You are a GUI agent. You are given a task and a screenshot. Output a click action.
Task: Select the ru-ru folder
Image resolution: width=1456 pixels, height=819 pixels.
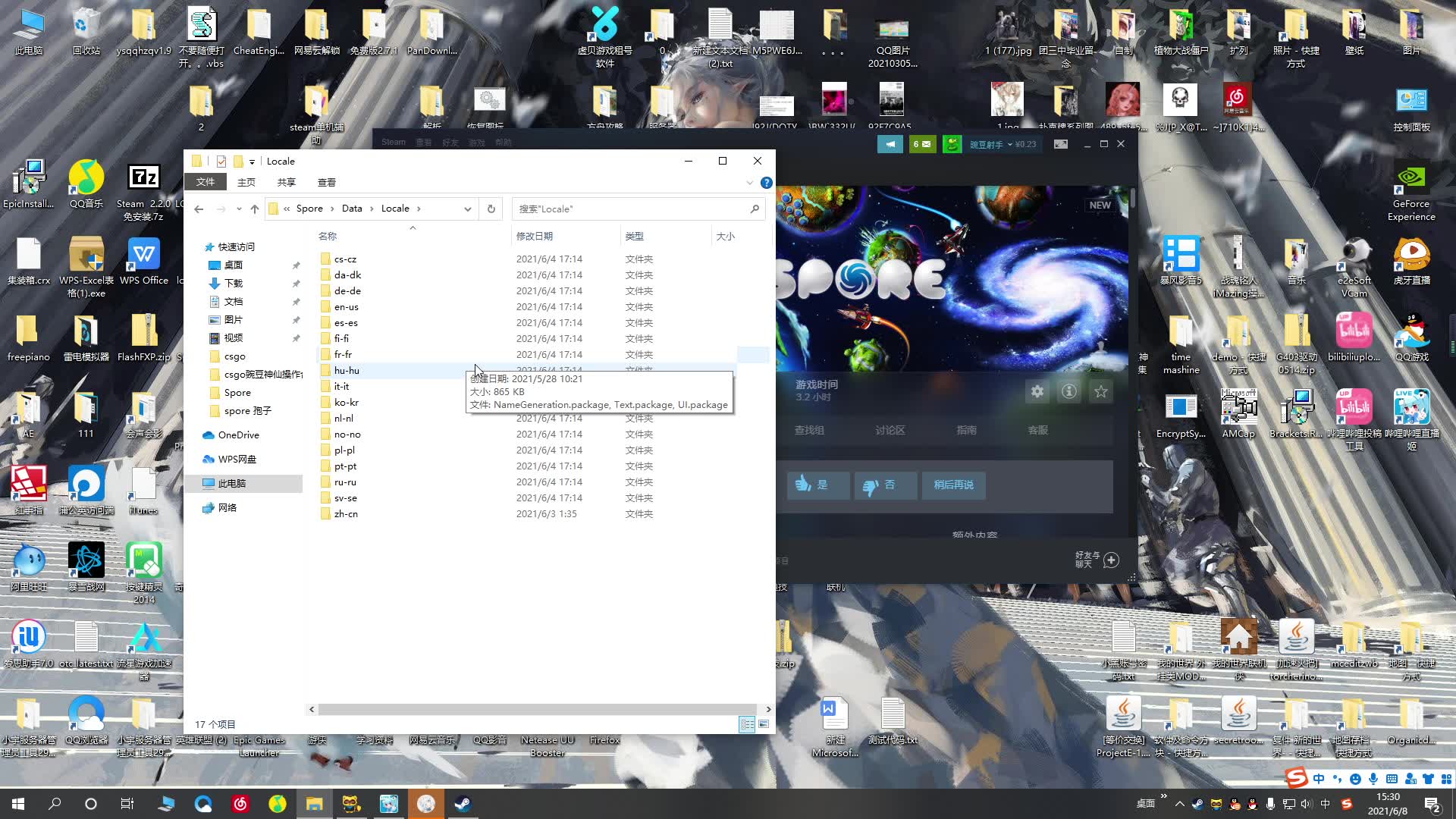(x=345, y=482)
